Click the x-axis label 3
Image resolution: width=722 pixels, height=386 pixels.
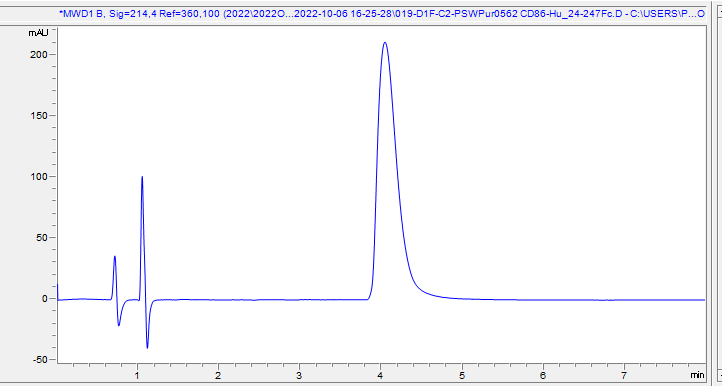coord(299,375)
